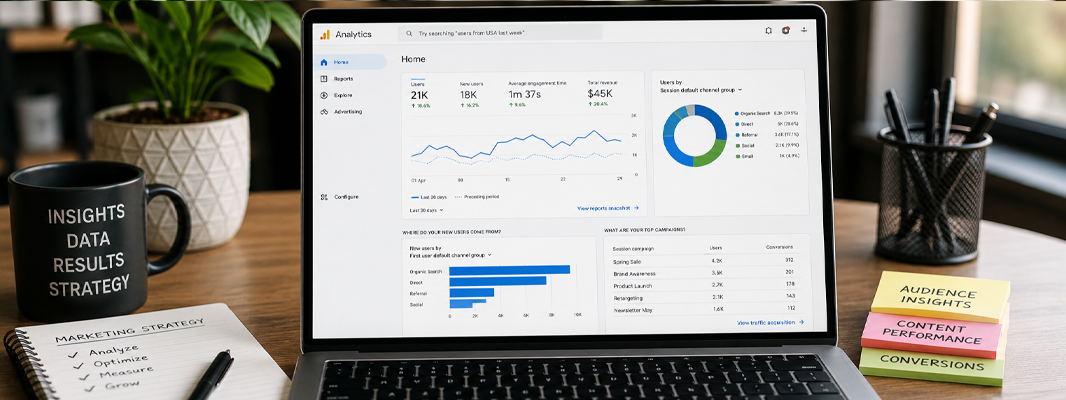
Task: Click the Organic Search bar in bar chart
Action: click(509, 269)
